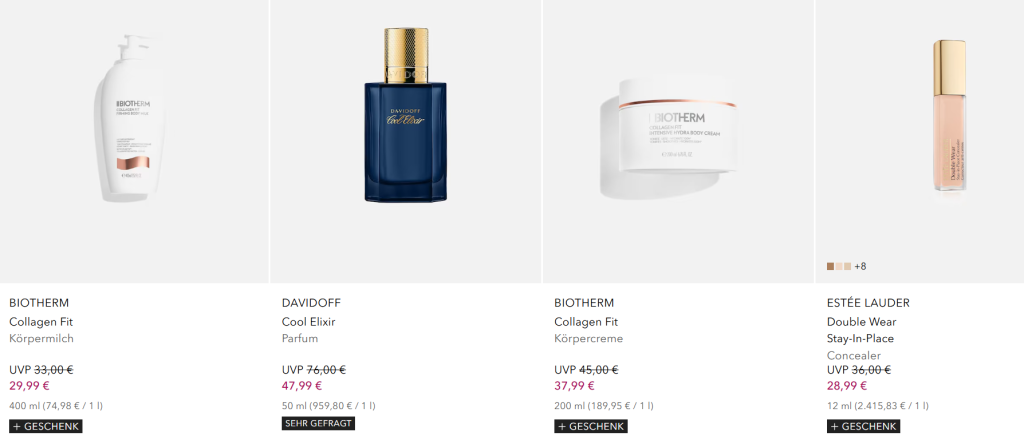The image size is (1024, 436).
Task: Click the 47,99 € sale price
Action: pyautogui.click(x=302, y=386)
